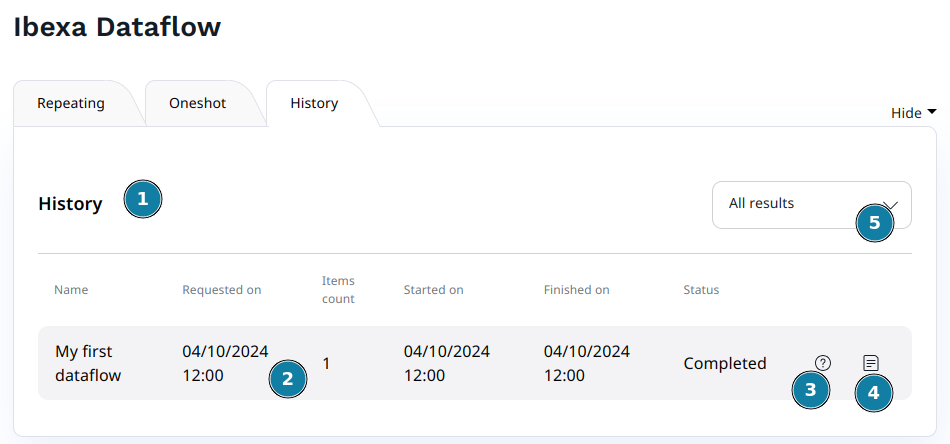Open the log document icon in the row
Image resolution: width=950 pixels, height=444 pixels.
(871, 363)
